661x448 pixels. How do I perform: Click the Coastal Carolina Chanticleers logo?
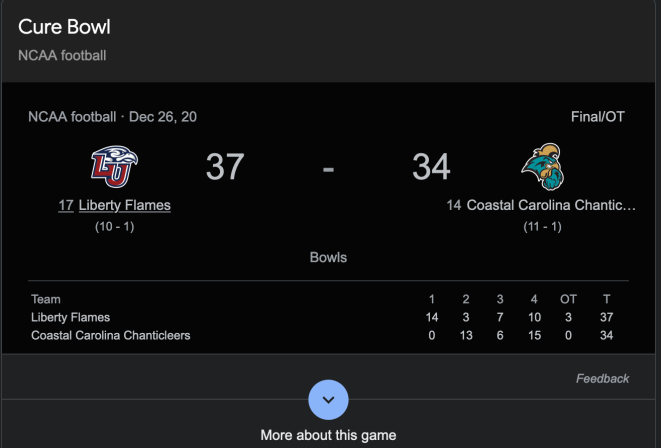click(x=541, y=165)
